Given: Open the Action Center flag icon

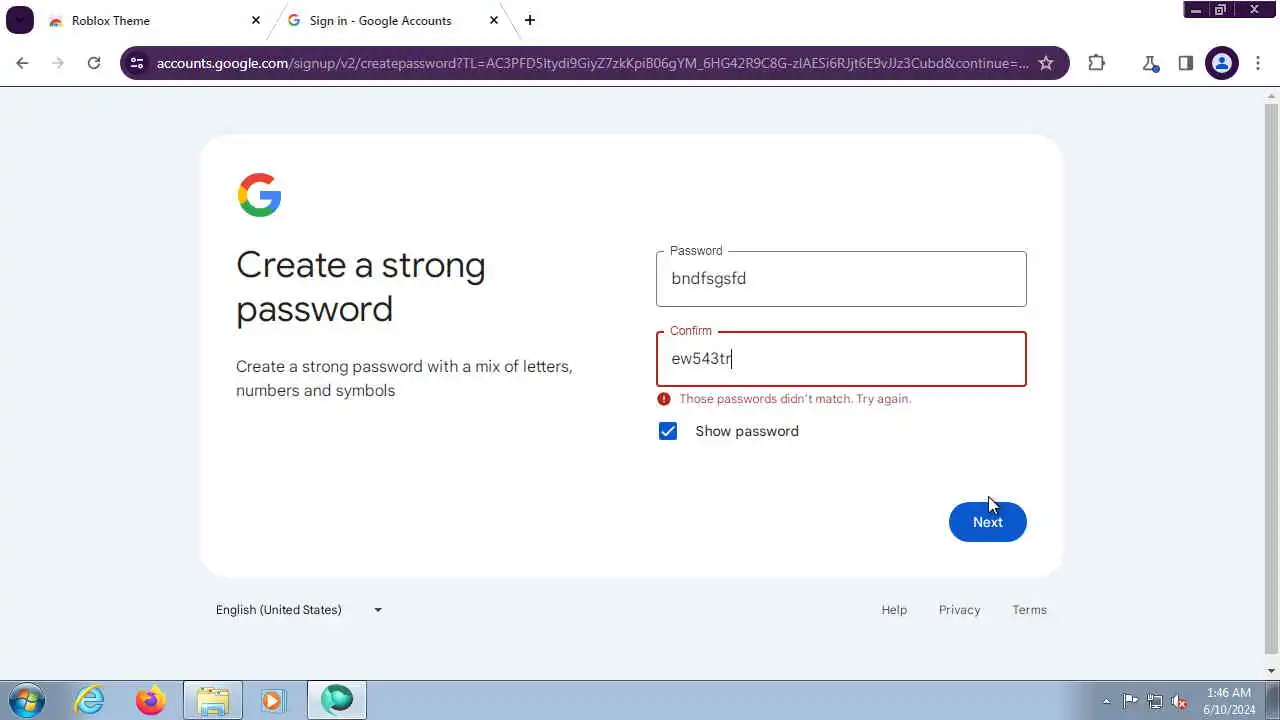Looking at the screenshot, I should pyautogui.click(x=1131, y=701).
